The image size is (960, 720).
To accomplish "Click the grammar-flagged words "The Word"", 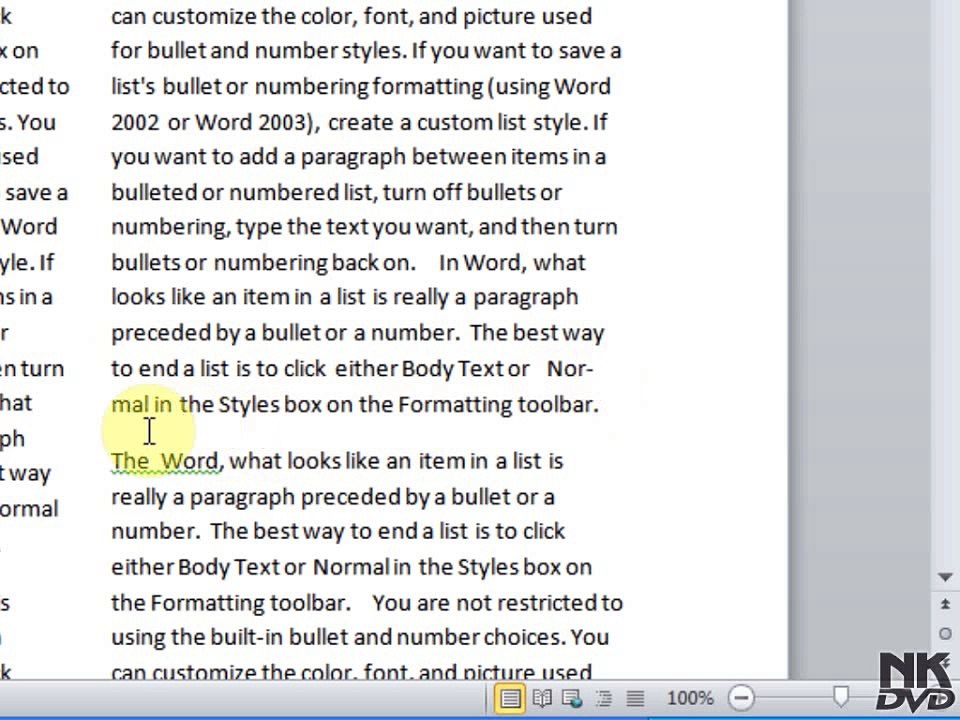I will (165, 460).
